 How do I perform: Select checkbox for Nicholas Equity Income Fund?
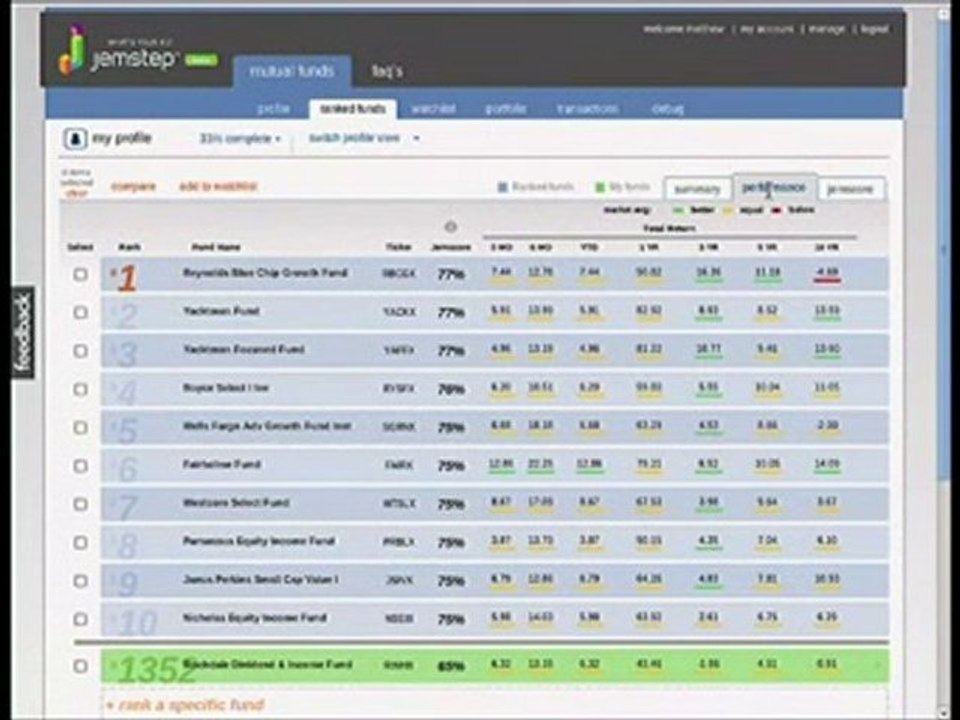[x=80, y=619]
